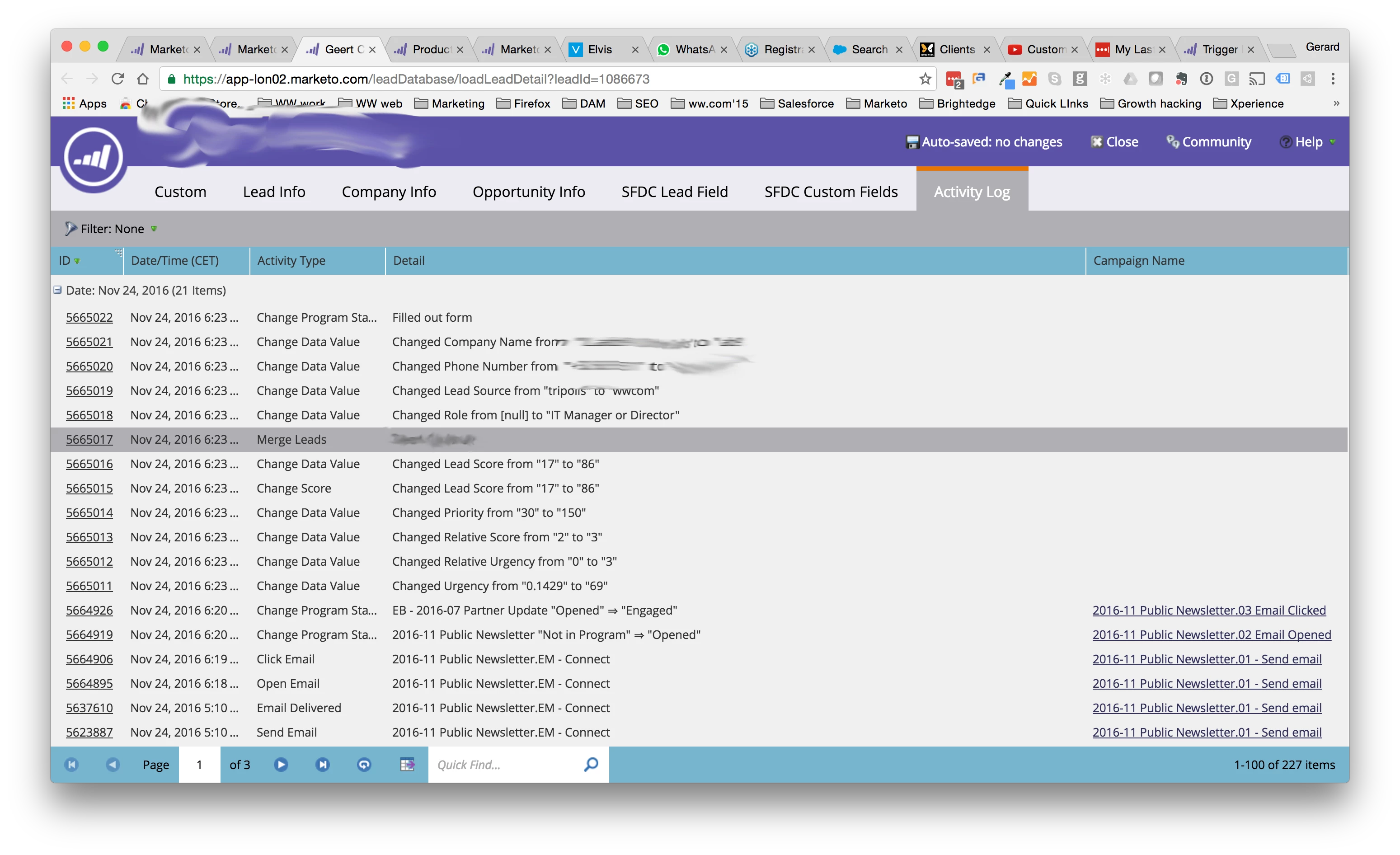
Task: Switch to the Lead Info tab
Action: [274, 192]
